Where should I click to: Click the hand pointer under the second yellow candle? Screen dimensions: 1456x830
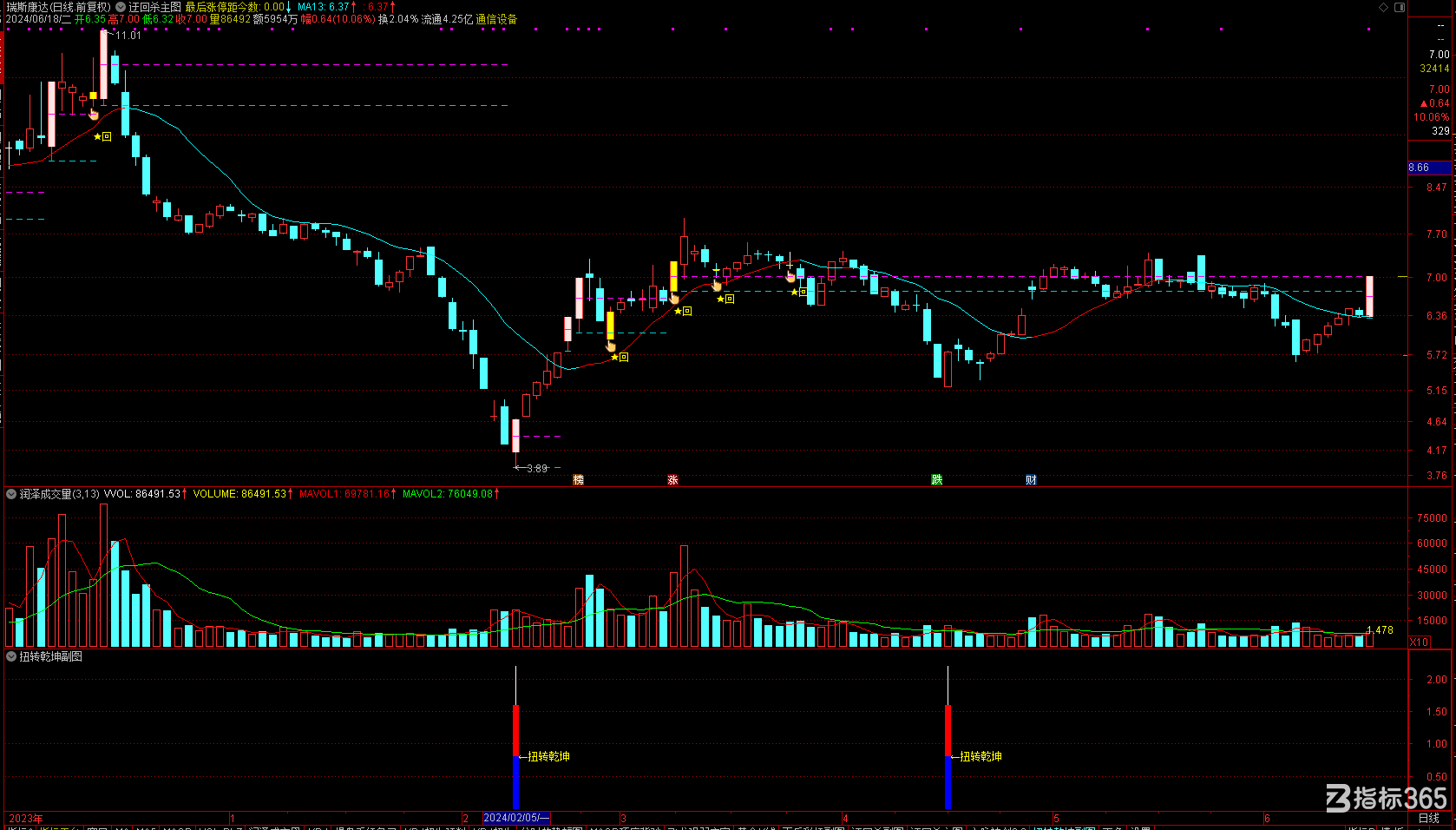pyautogui.click(x=674, y=299)
